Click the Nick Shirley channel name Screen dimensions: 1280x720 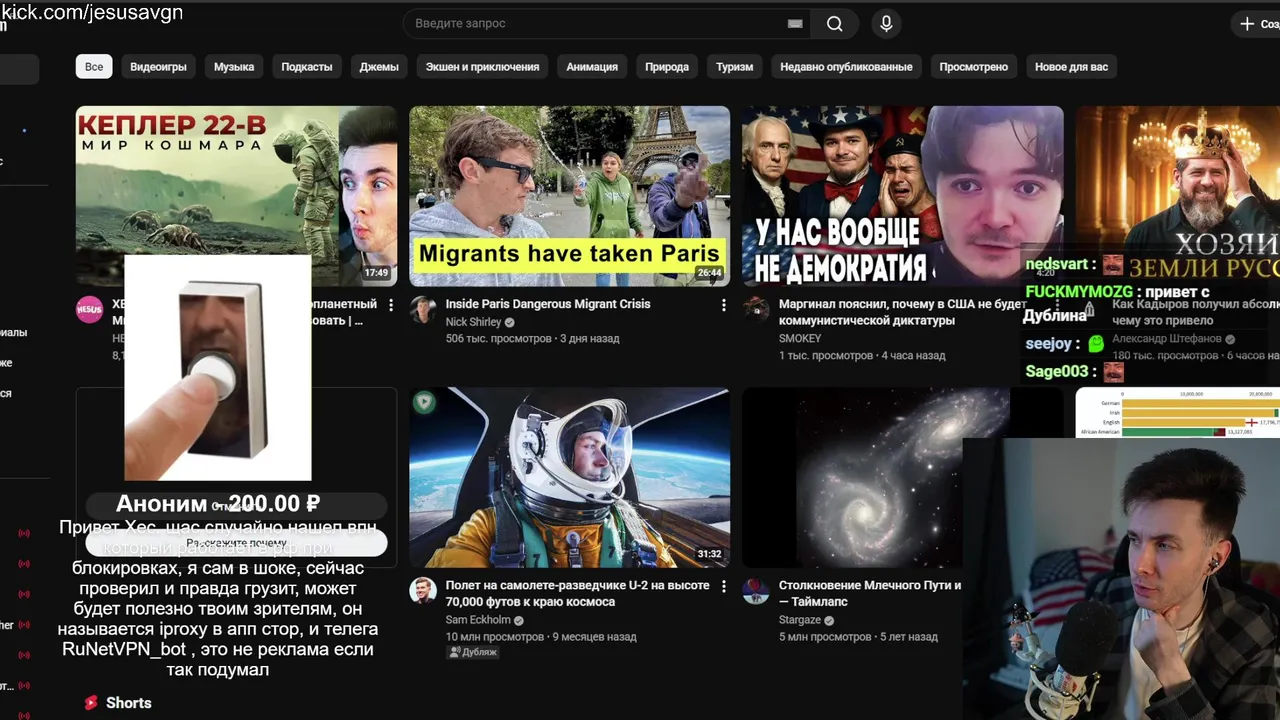coord(473,322)
